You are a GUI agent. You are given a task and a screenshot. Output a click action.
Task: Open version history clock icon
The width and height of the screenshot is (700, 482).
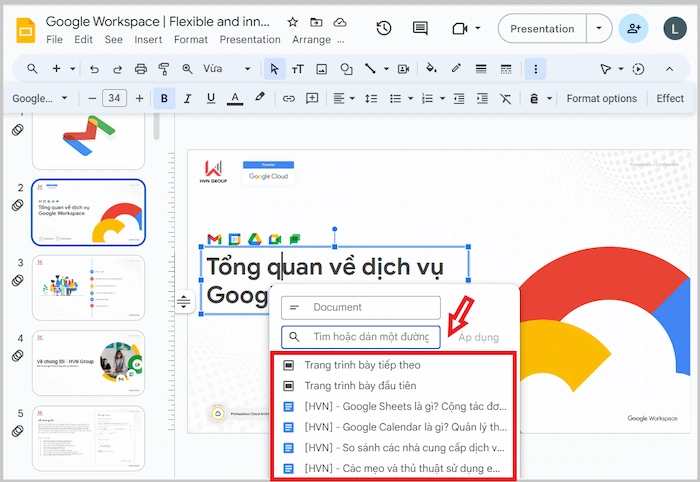(383, 29)
